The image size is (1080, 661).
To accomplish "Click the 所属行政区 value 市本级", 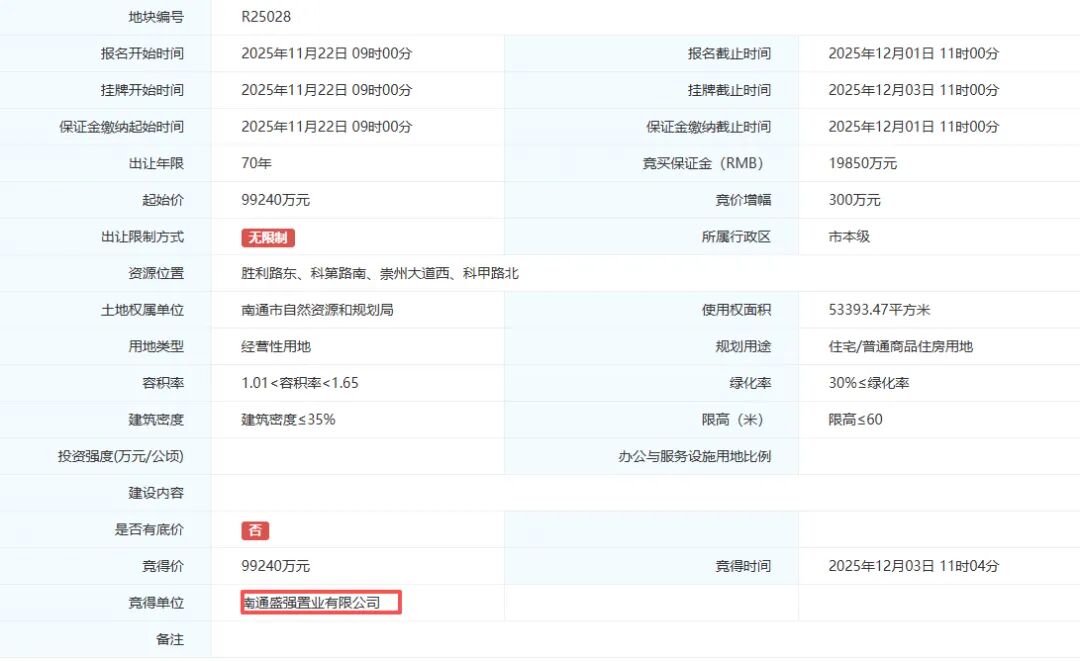I will pos(850,237).
